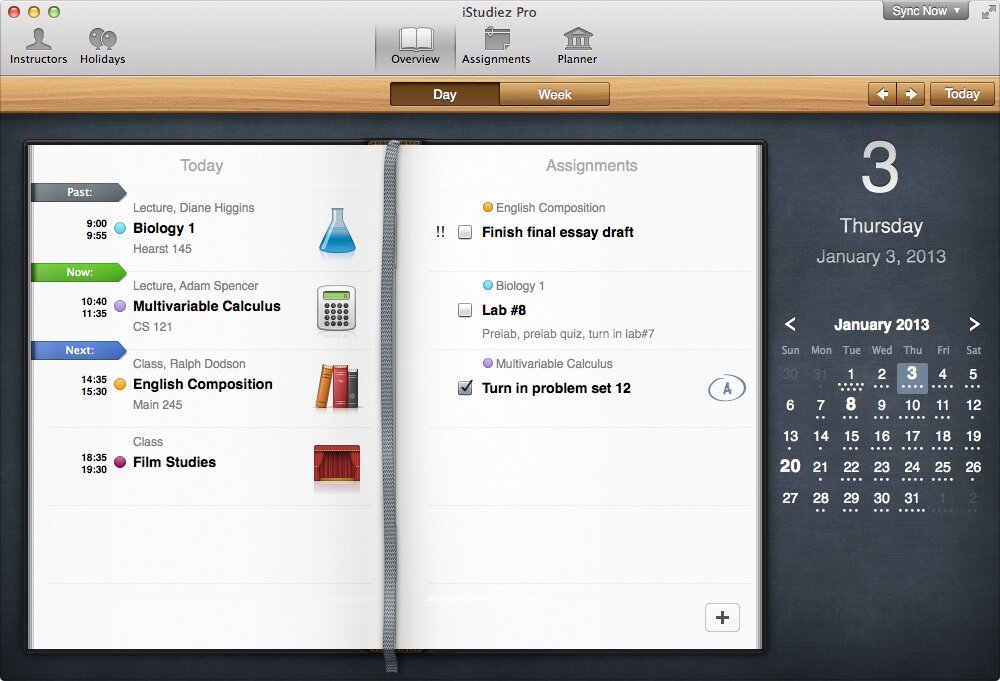
Task: Select the Week view tab
Action: click(x=554, y=94)
